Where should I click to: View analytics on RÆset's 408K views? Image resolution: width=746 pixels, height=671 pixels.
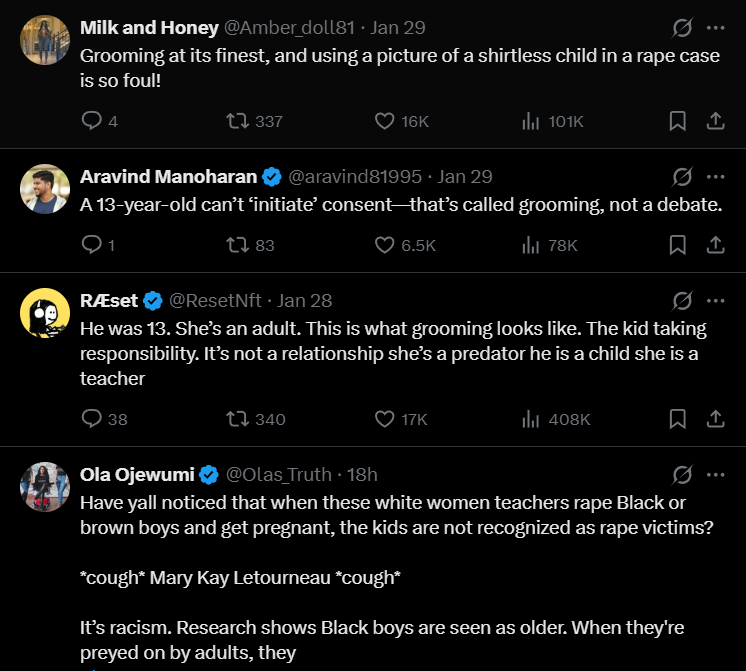[531, 419]
